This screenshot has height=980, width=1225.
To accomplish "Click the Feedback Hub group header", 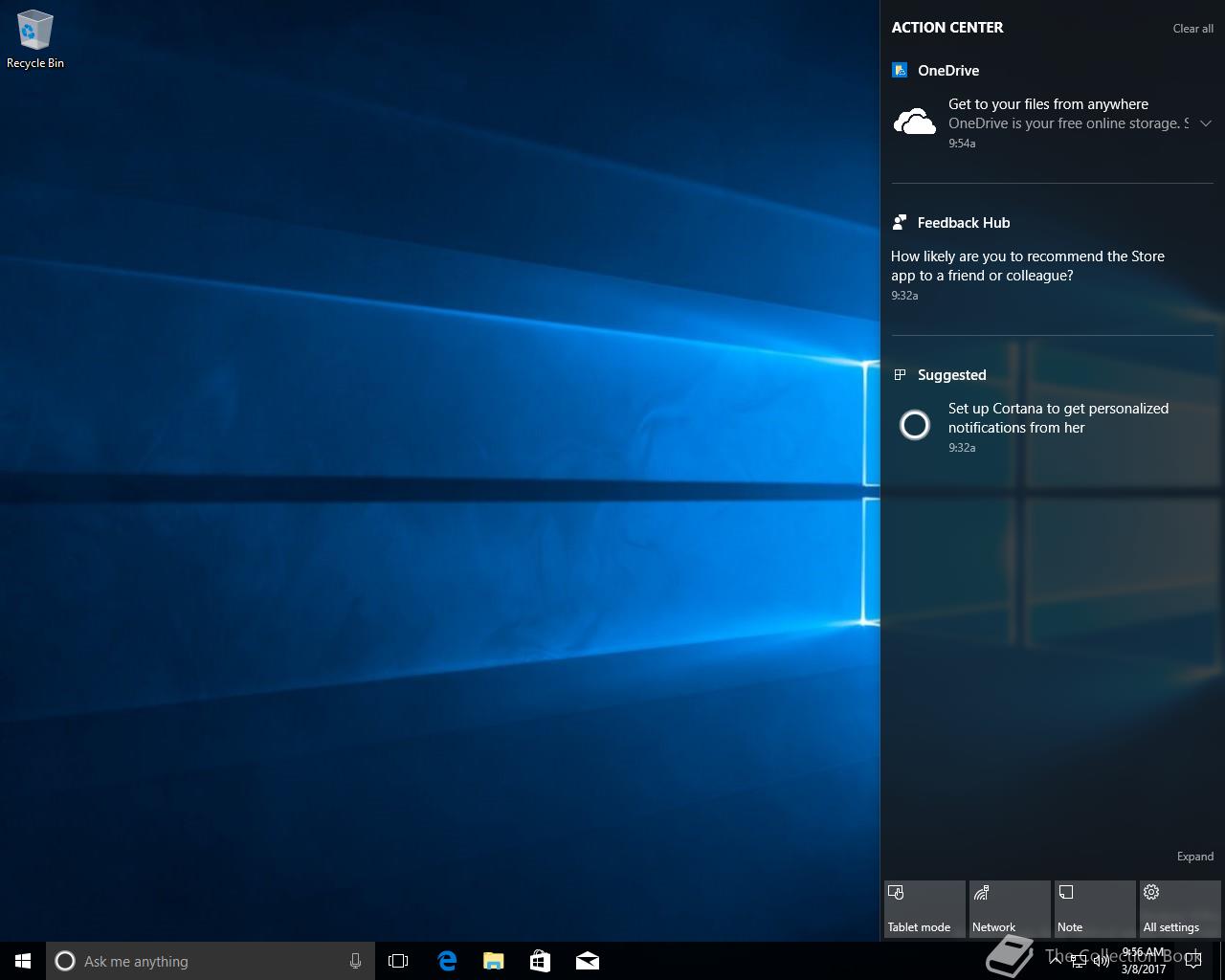I will 964,222.
